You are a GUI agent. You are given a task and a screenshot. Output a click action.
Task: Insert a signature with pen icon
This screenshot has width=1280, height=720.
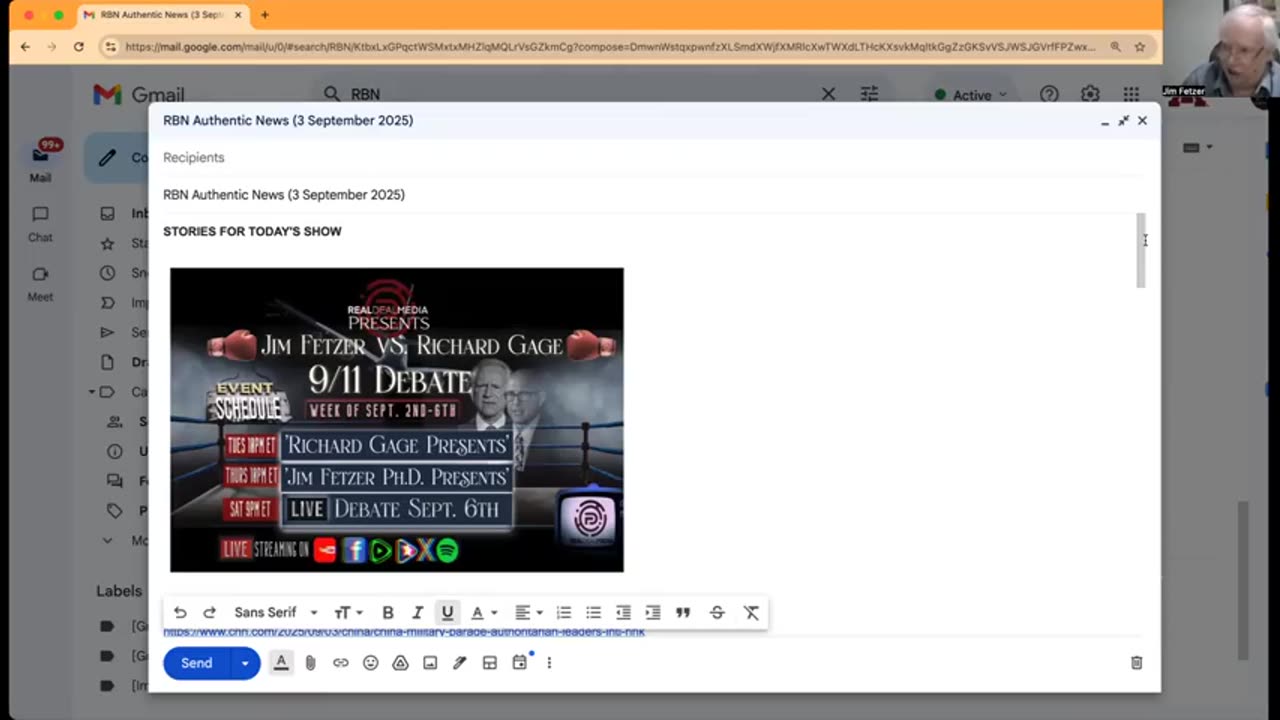pos(460,663)
